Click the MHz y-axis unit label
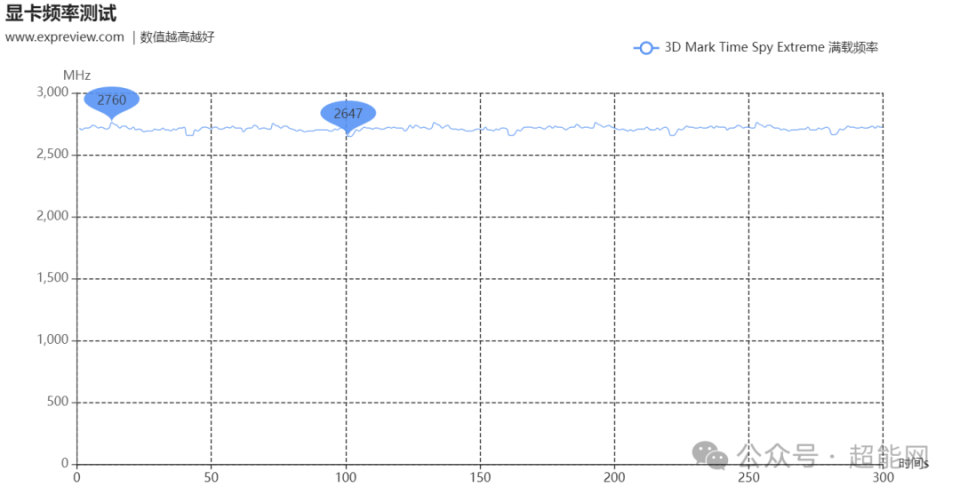The width and height of the screenshot is (960, 495). [77, 75]
